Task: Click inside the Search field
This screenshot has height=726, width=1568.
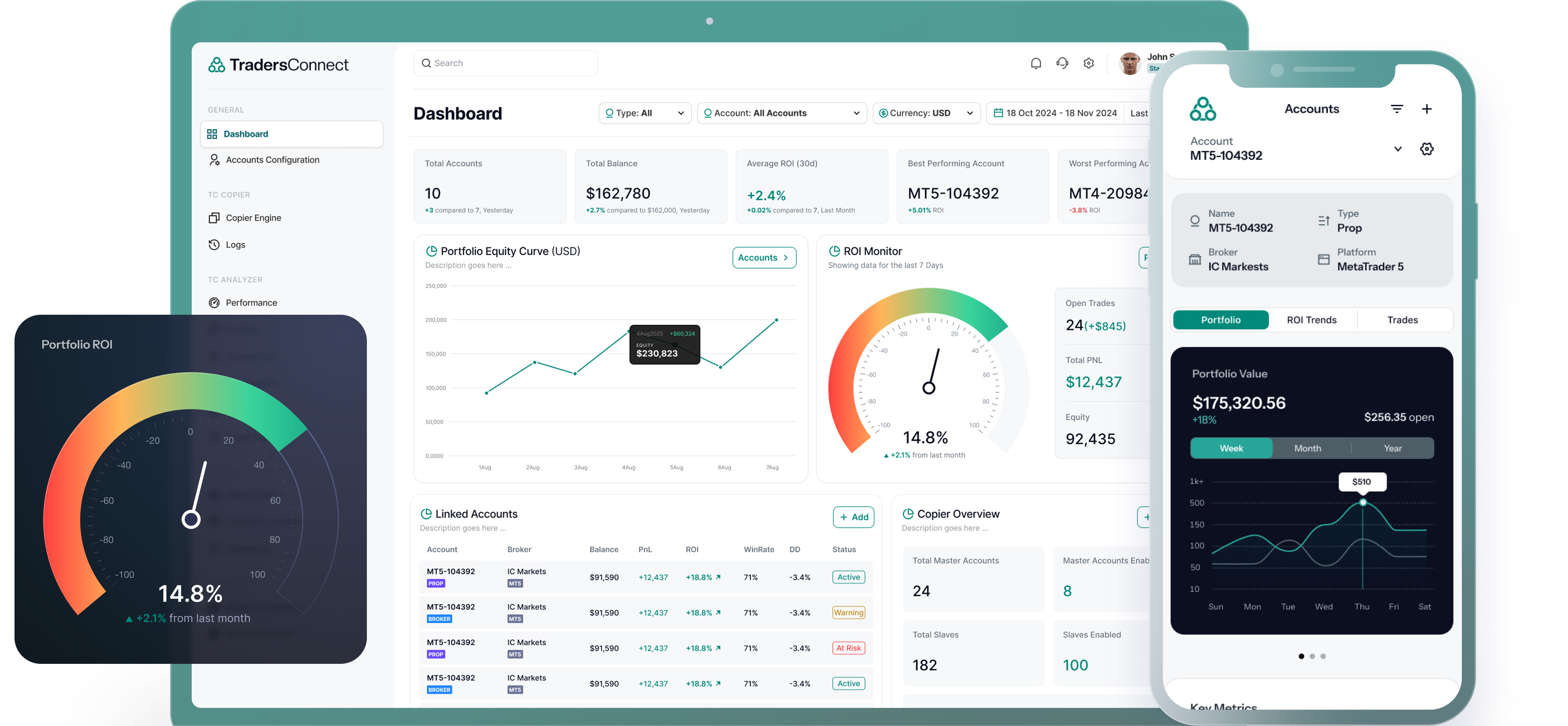Action: (505, 63)
